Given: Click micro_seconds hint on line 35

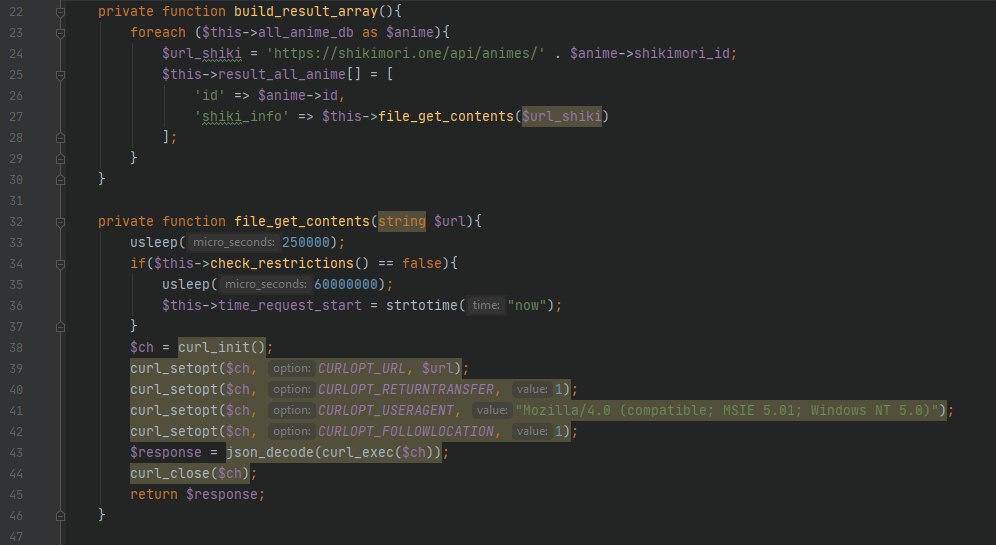Looking at the screenshot, I should coord(265,285).
